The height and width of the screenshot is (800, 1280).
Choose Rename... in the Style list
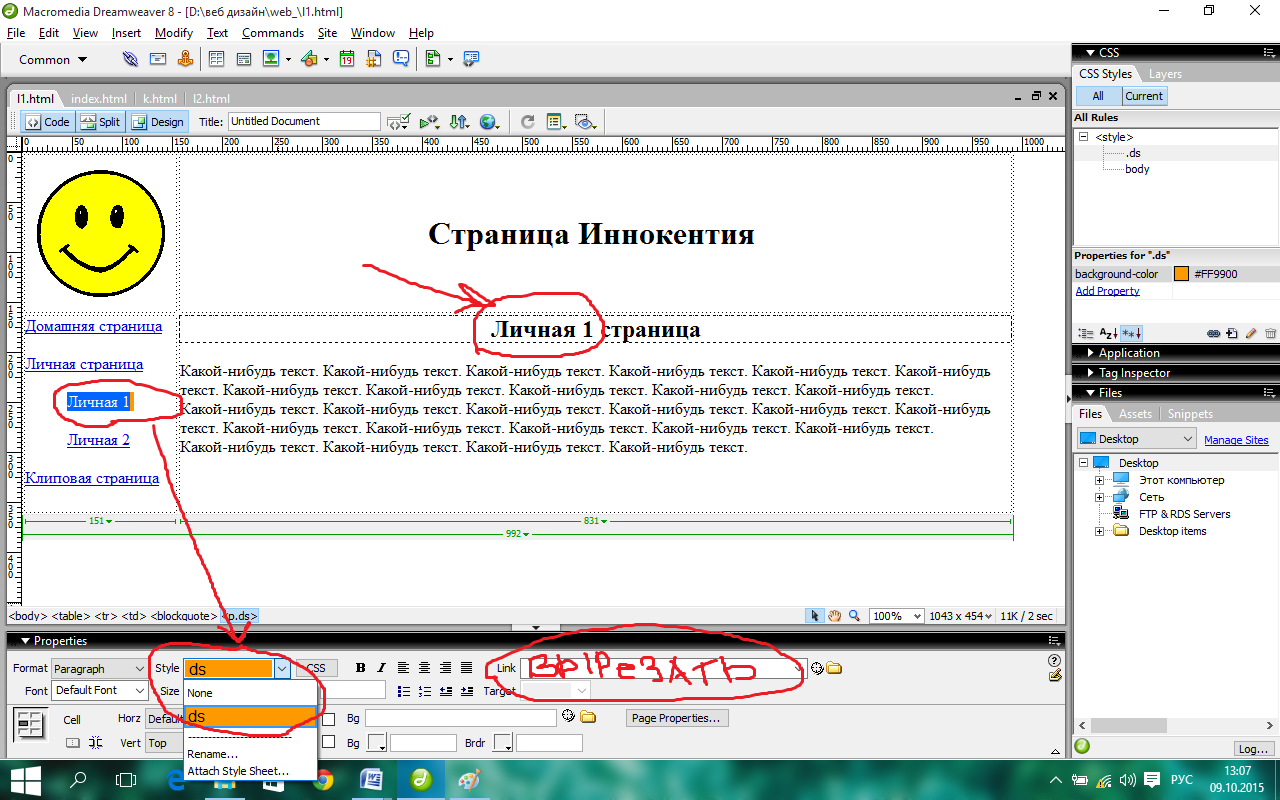click(251, 754)
